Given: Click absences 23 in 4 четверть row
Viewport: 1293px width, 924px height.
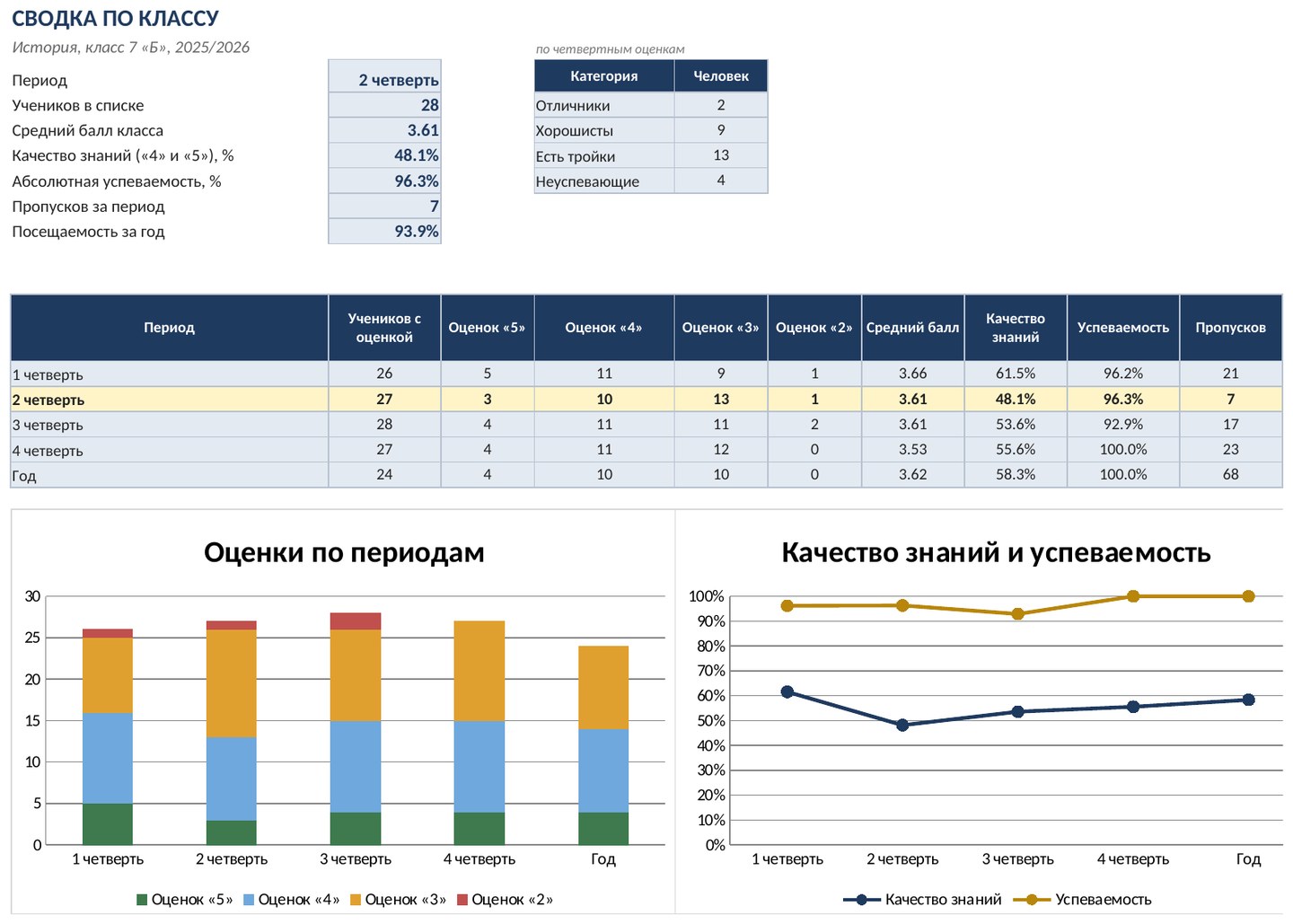Looking at the screenshot, I should tap(1231, 449).
